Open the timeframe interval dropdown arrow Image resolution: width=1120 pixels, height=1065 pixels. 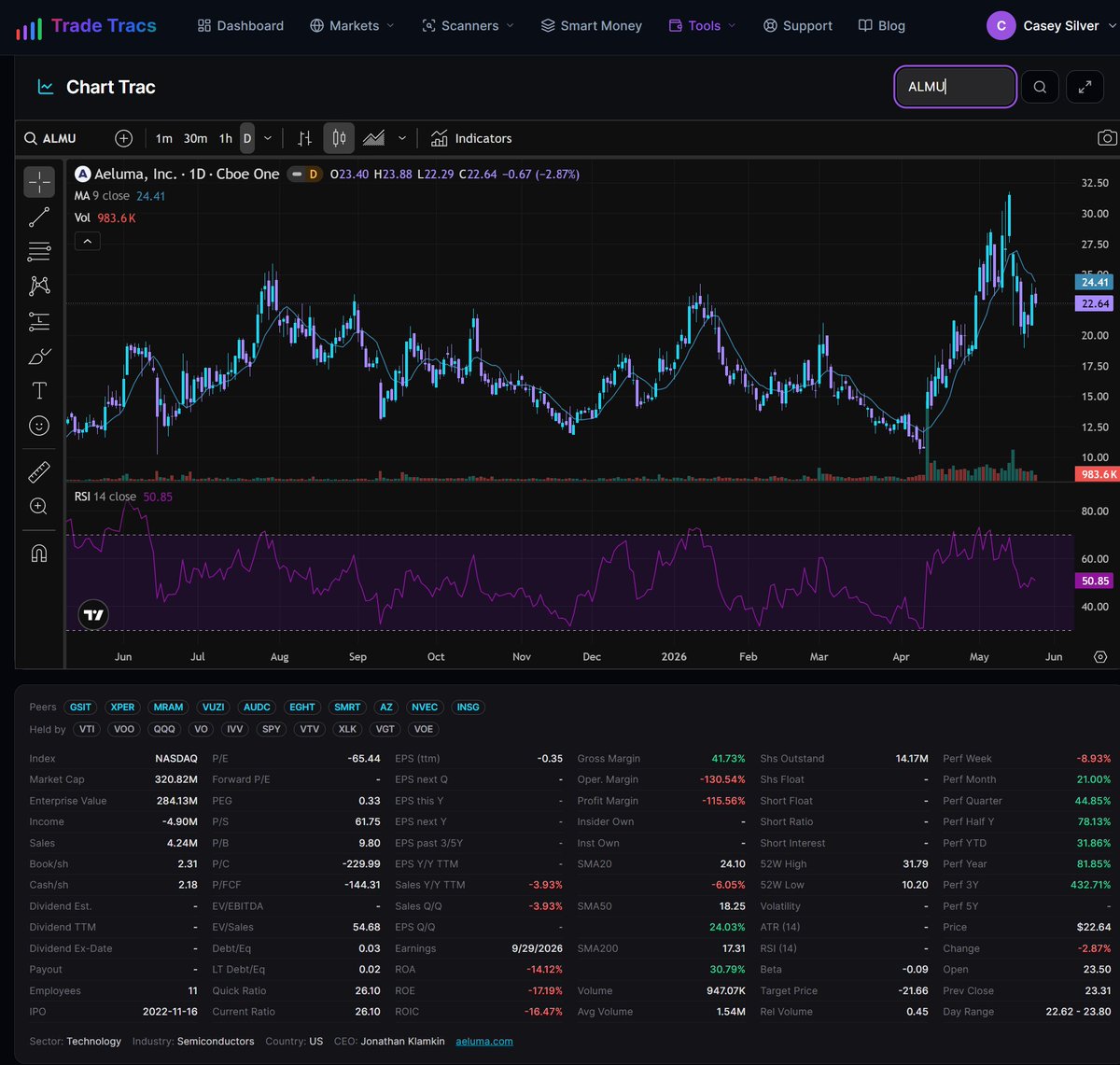(x=268, y=138)
